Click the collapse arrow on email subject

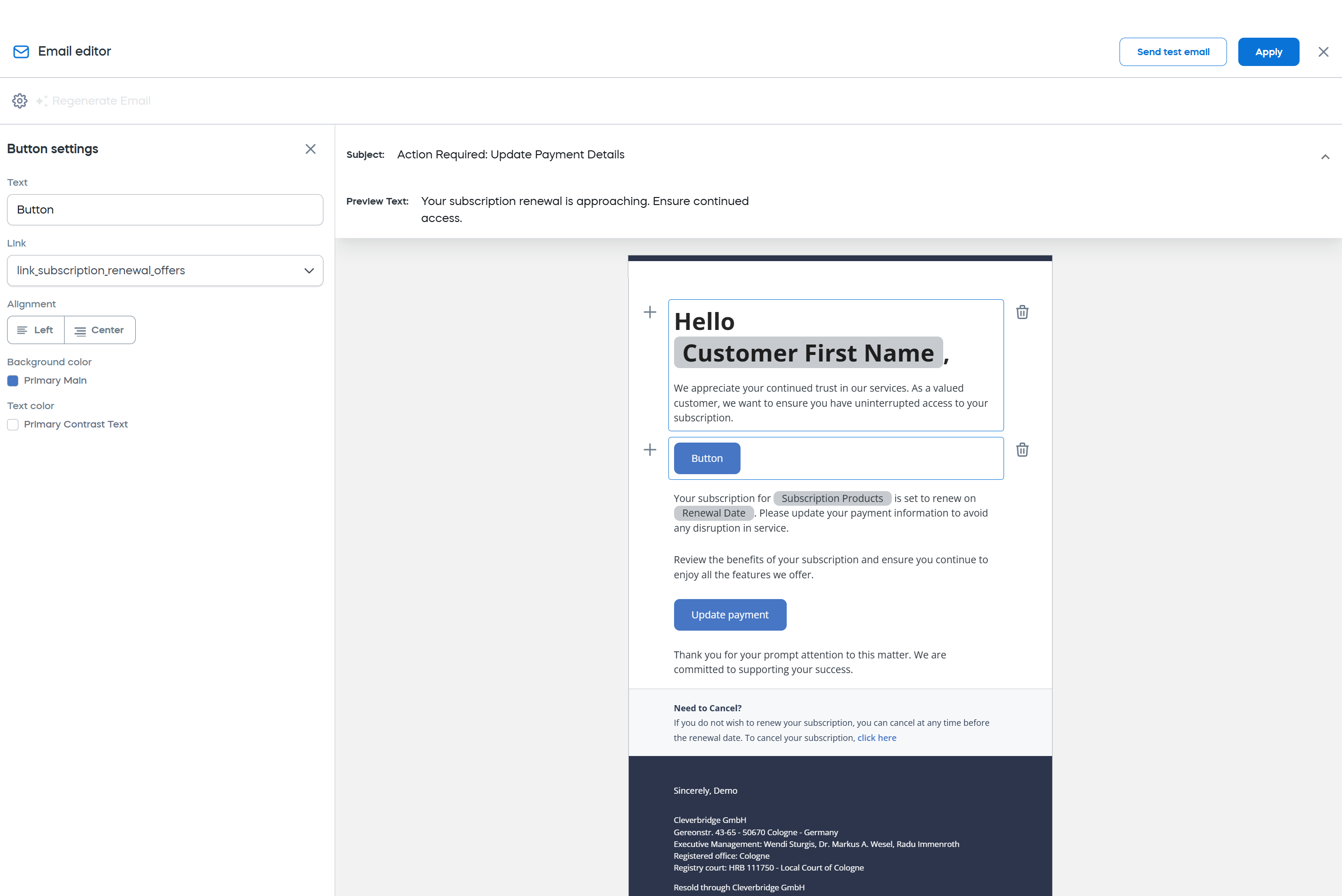pyautogui.click(x=1325, y=156)
